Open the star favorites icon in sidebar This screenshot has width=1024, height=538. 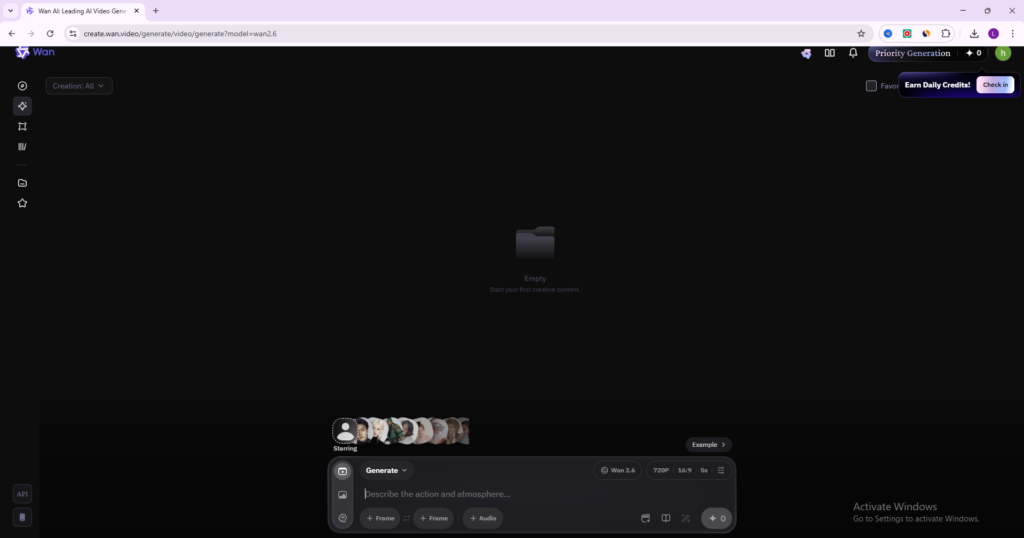22,203
